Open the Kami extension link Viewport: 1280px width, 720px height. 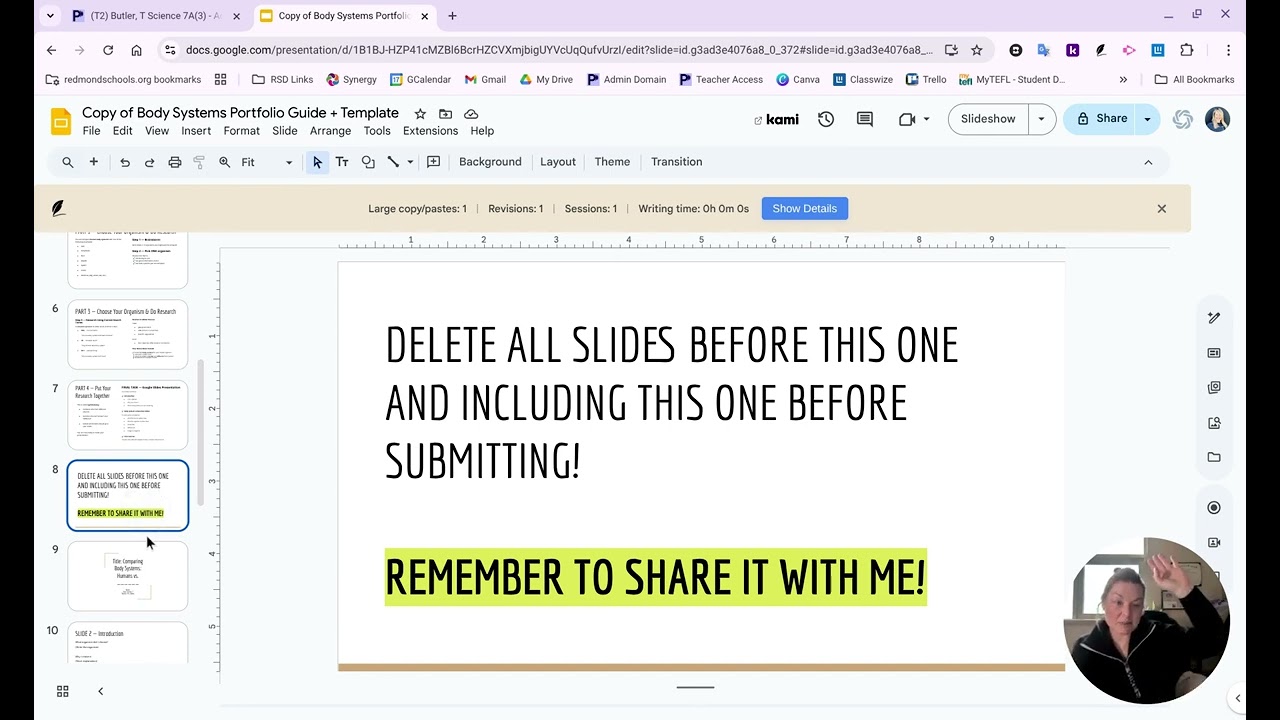click(777, 119)
